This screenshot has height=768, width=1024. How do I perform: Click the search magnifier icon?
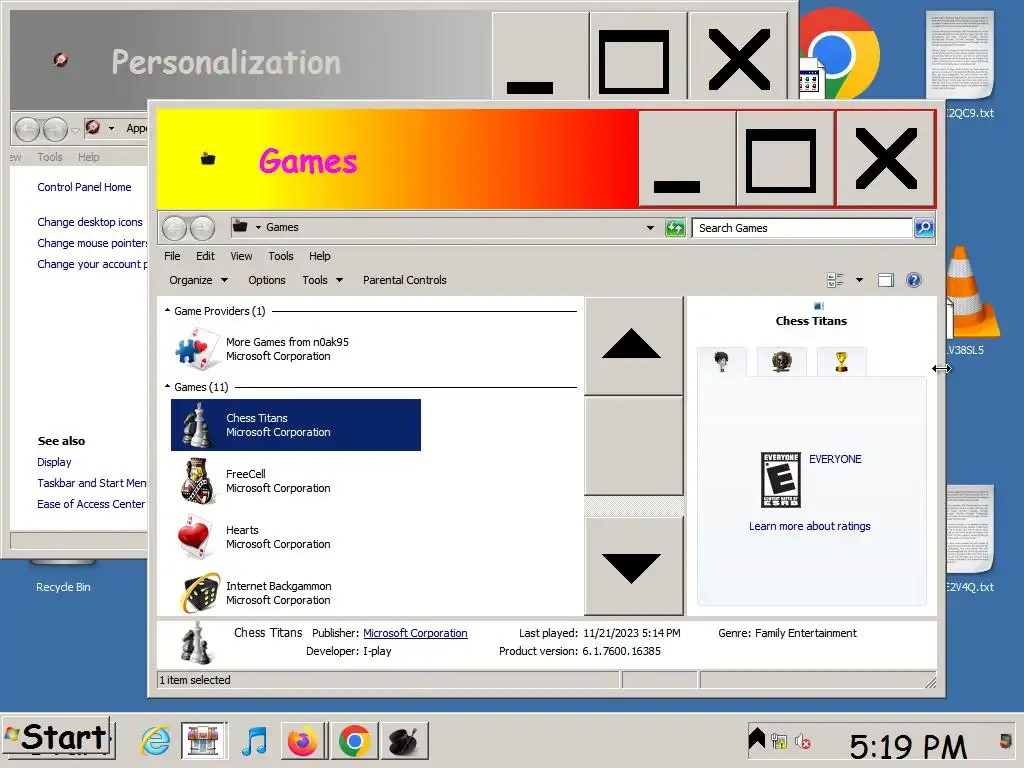(x=924, y=227)
